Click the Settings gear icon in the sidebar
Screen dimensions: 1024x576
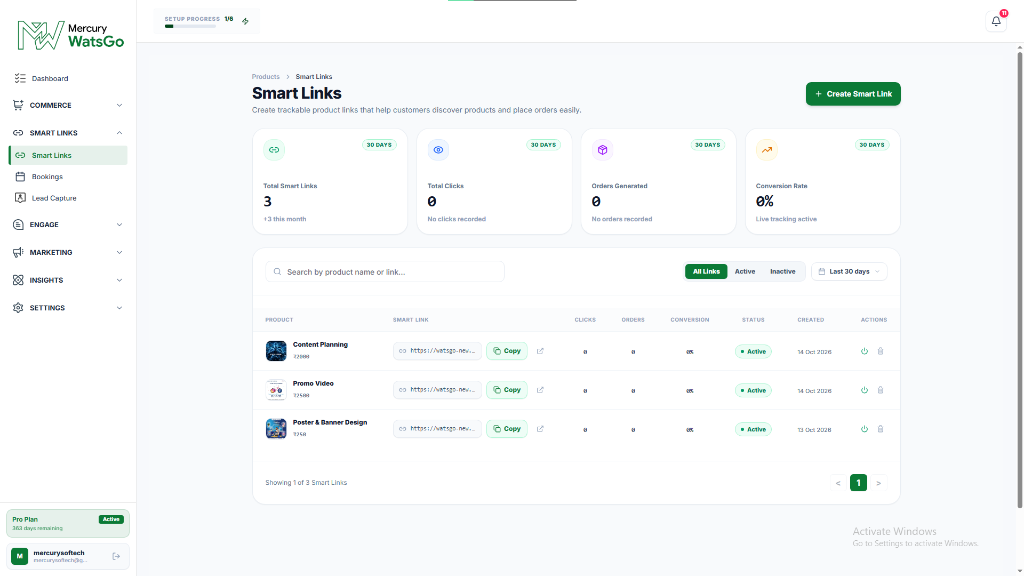click(18, 308)
